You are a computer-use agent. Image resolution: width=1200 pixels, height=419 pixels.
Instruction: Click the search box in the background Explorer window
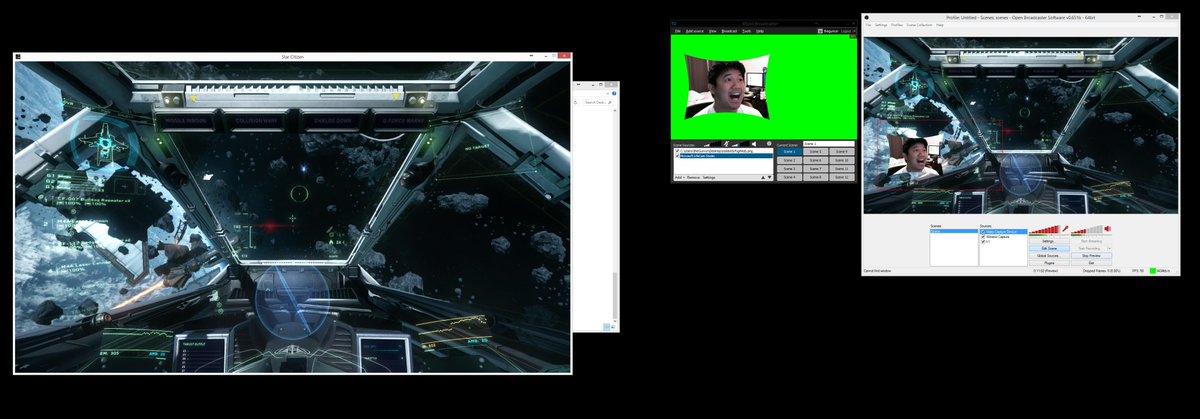tap(597, 102)
